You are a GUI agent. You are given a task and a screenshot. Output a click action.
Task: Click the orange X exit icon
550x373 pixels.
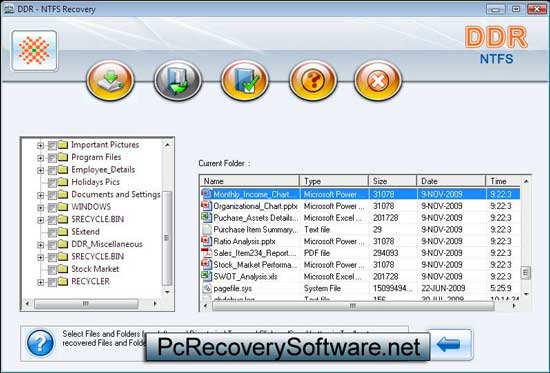[x=378, y=80]
